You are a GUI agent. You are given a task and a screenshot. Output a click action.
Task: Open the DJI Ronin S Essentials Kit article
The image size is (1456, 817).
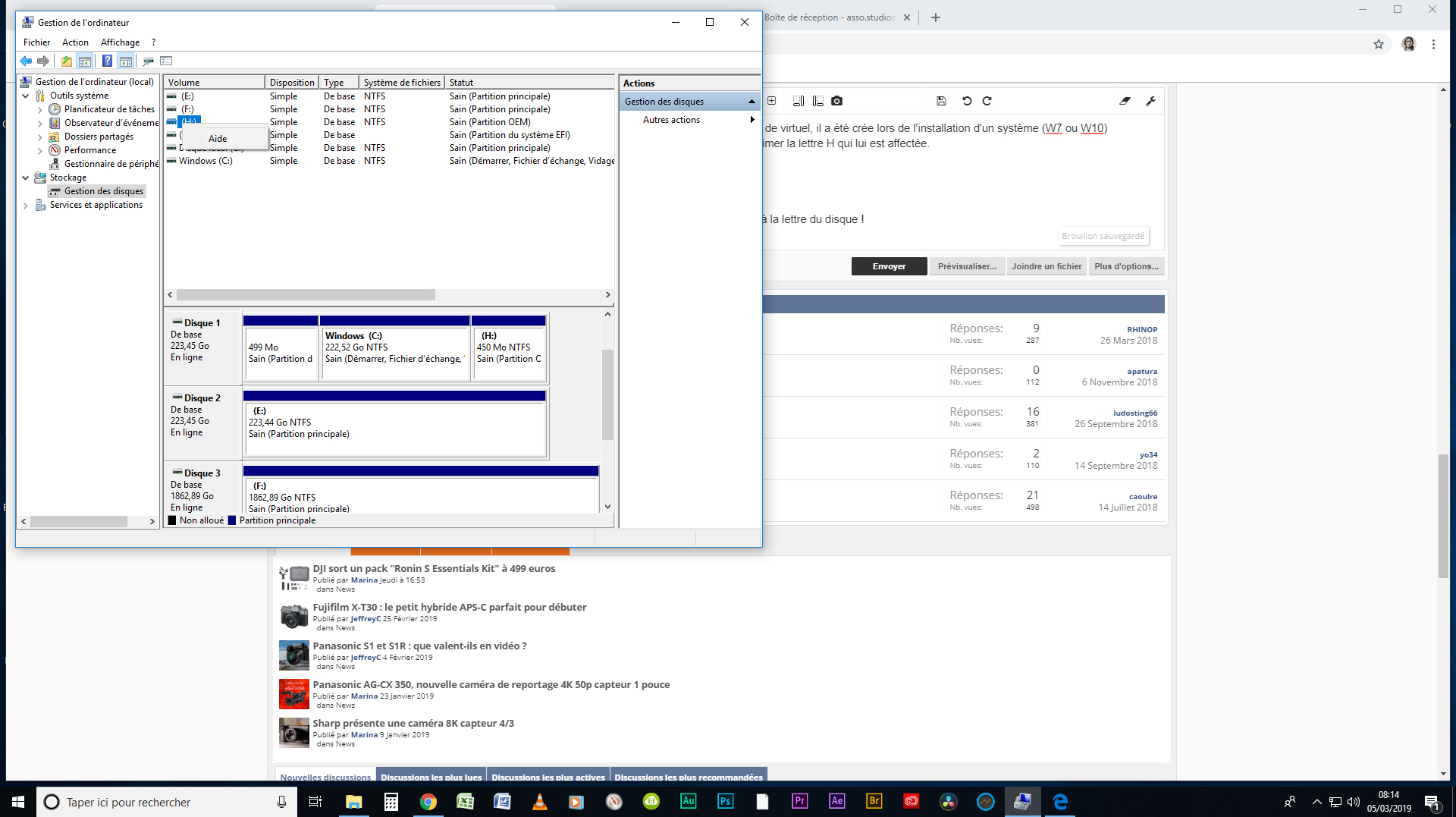point(434,568)
